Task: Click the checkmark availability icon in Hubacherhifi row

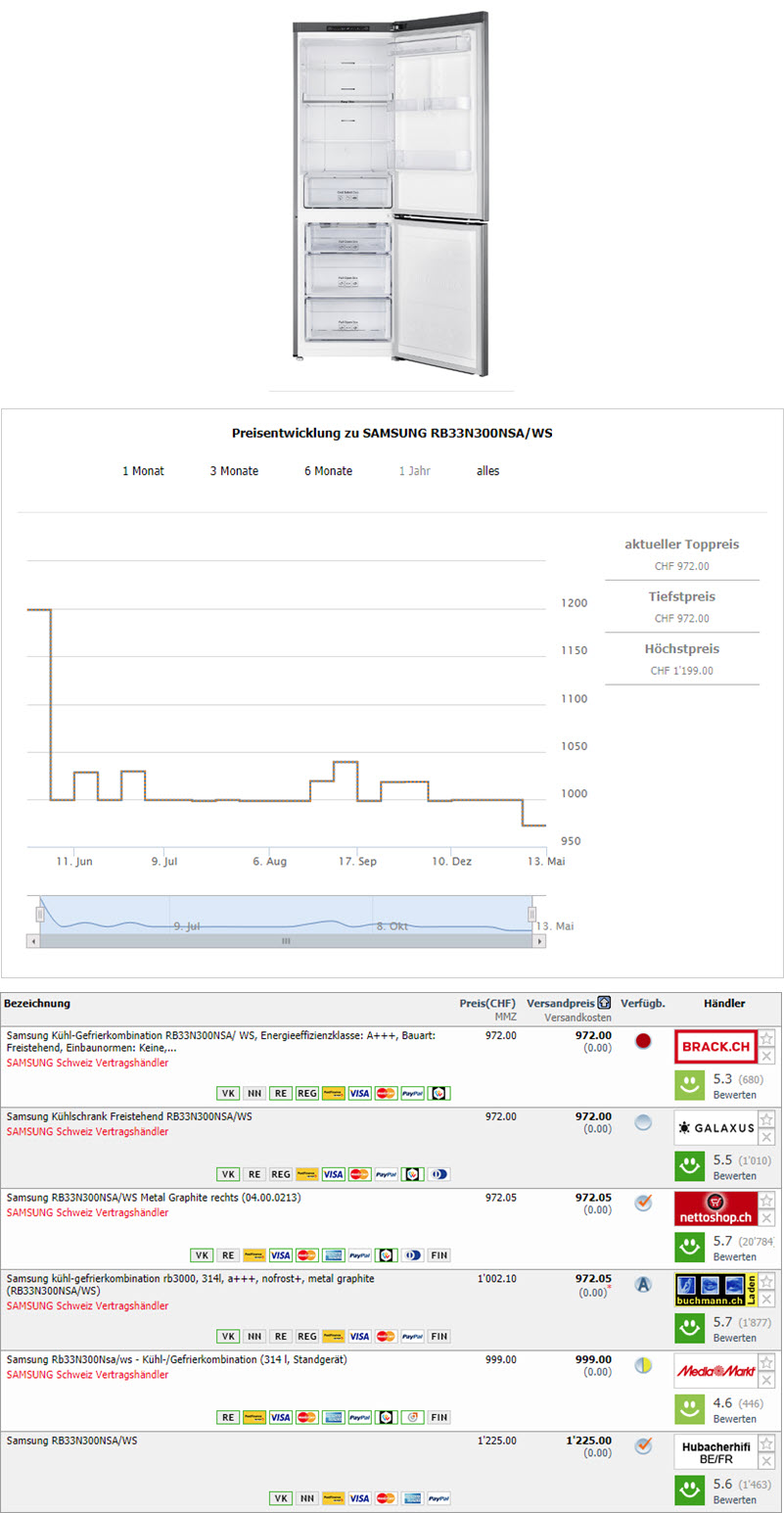Action: (643, 1445)
